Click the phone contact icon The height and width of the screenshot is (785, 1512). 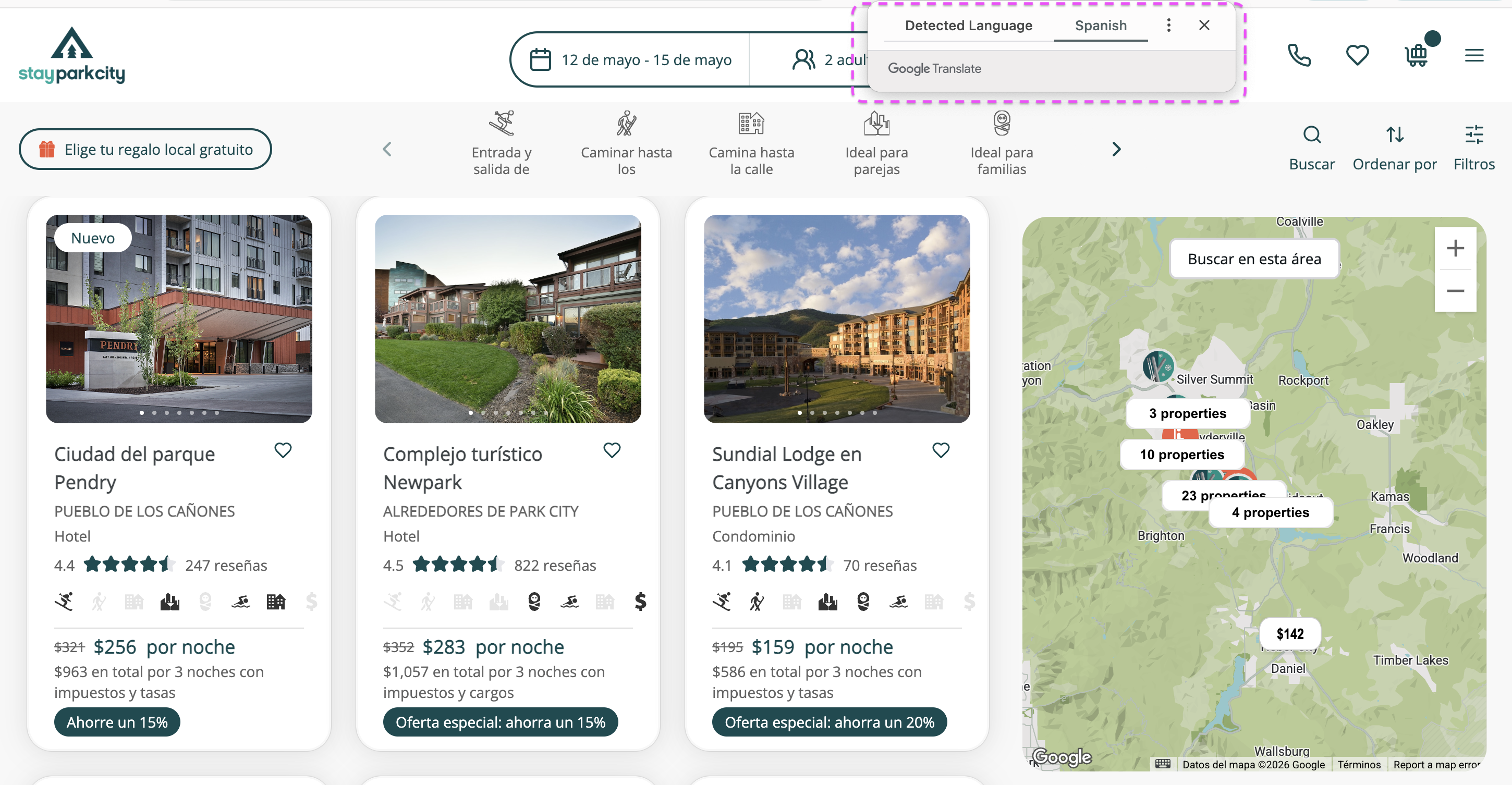point(1298,56)
